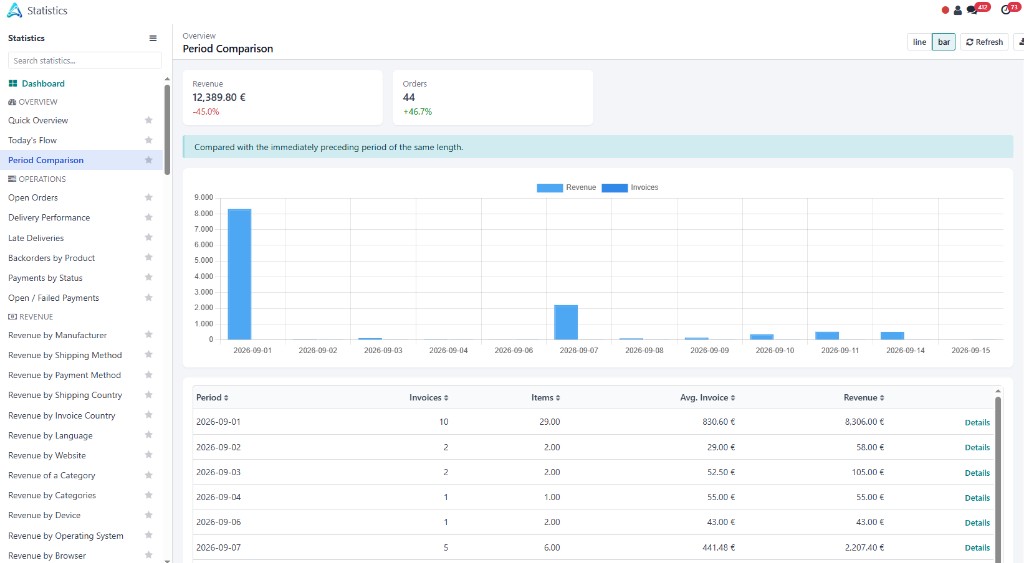The height and width of the screenshot is (563, 1024).
Task: Click the 8,306.00 € revenue cell
Action: pos(864,422)
